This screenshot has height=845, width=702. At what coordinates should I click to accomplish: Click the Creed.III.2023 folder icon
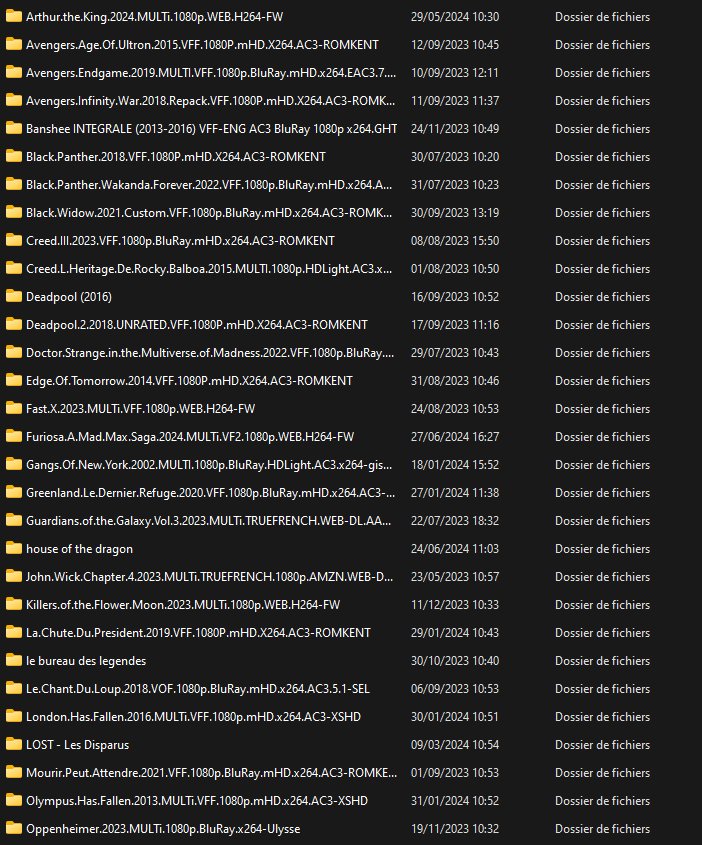(x=13, y=240)
